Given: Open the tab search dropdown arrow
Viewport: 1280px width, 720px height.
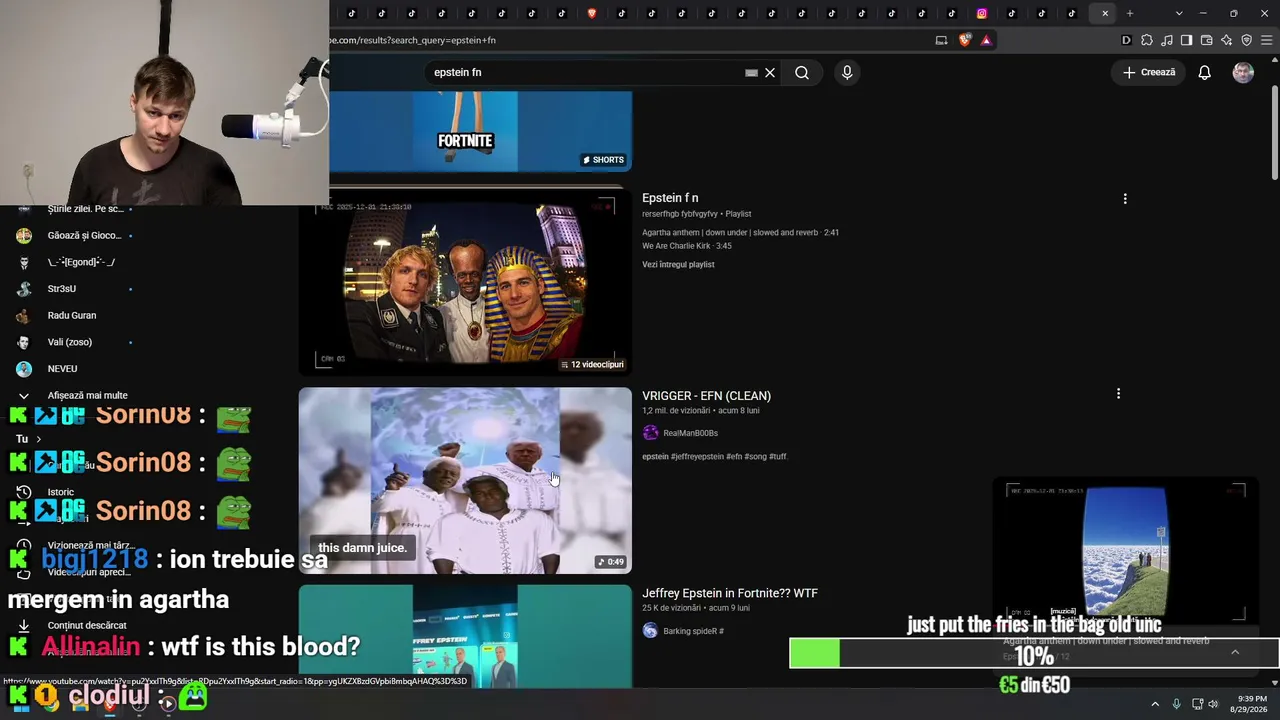Looking at the screenshot, I should click(1179, 13).
